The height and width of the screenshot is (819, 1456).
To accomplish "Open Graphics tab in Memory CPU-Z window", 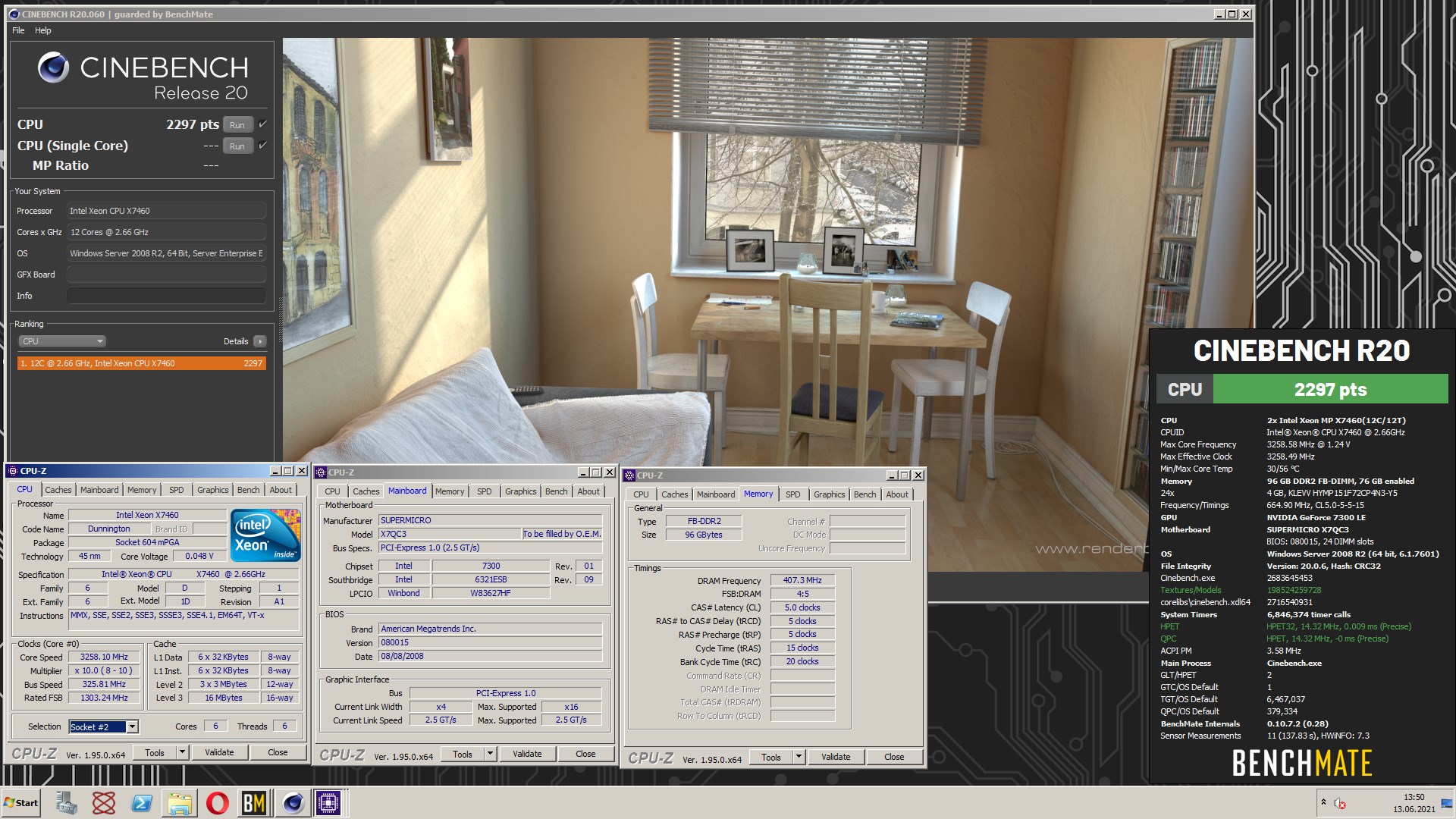I will (x=829, y=494).
